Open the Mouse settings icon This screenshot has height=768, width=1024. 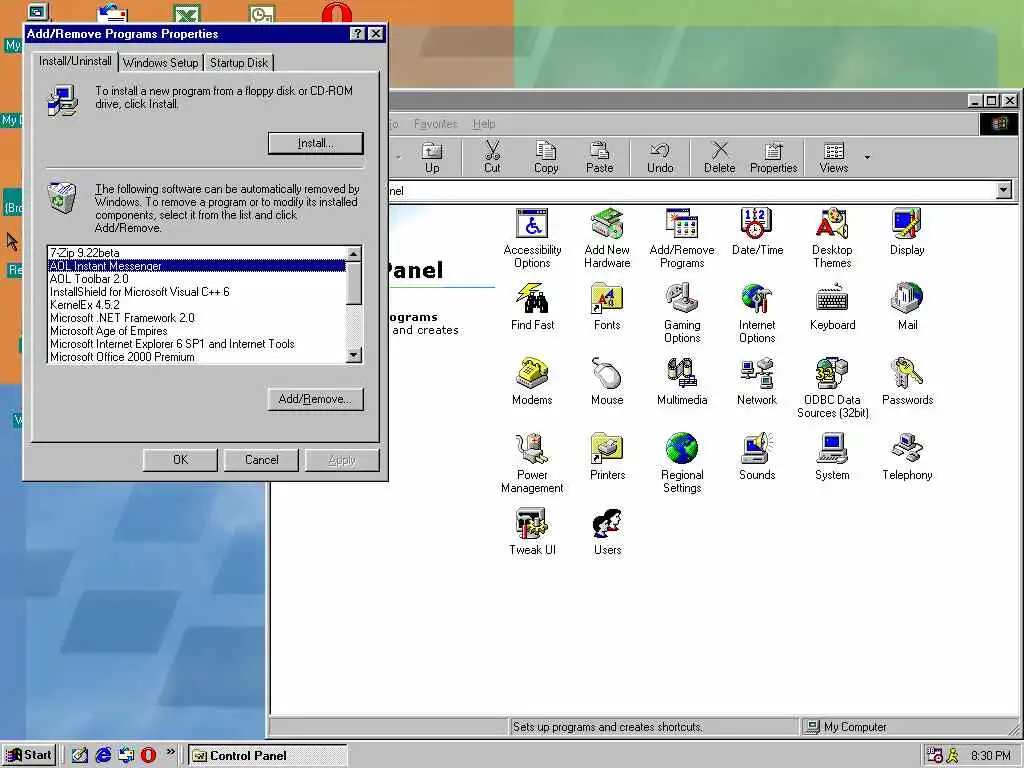pos(607,382)
